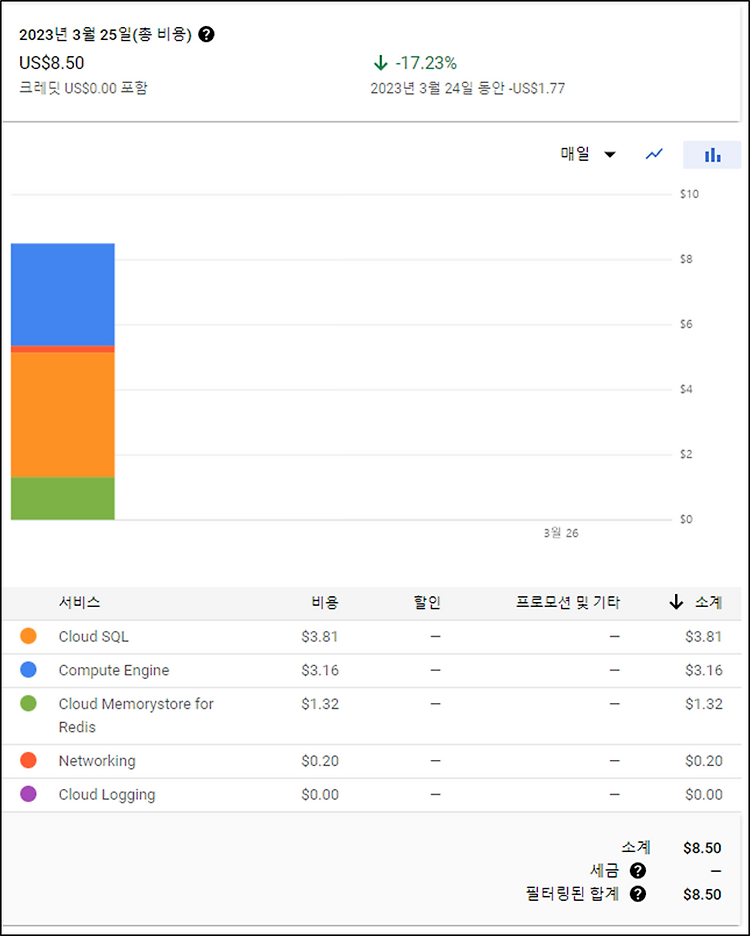Image resolution: width=750 pixels, height=936 pixels.
Task: Select the Cloud SQL service name
Action: [94, 637]
